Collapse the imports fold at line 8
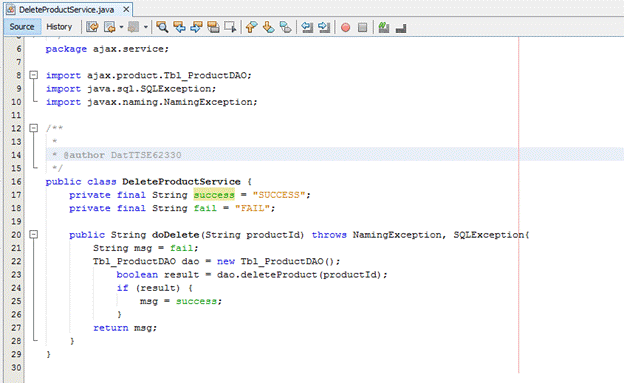 34,75
